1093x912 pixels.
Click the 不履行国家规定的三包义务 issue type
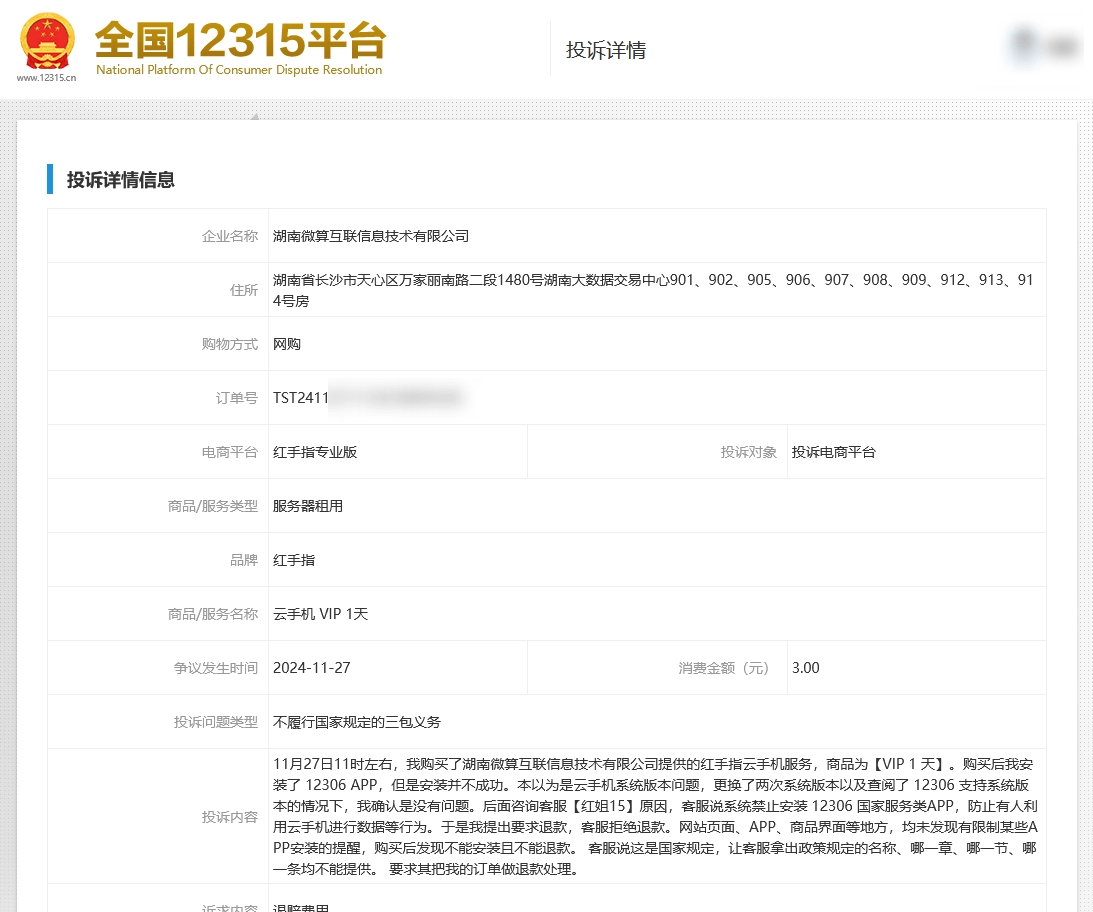357,722
